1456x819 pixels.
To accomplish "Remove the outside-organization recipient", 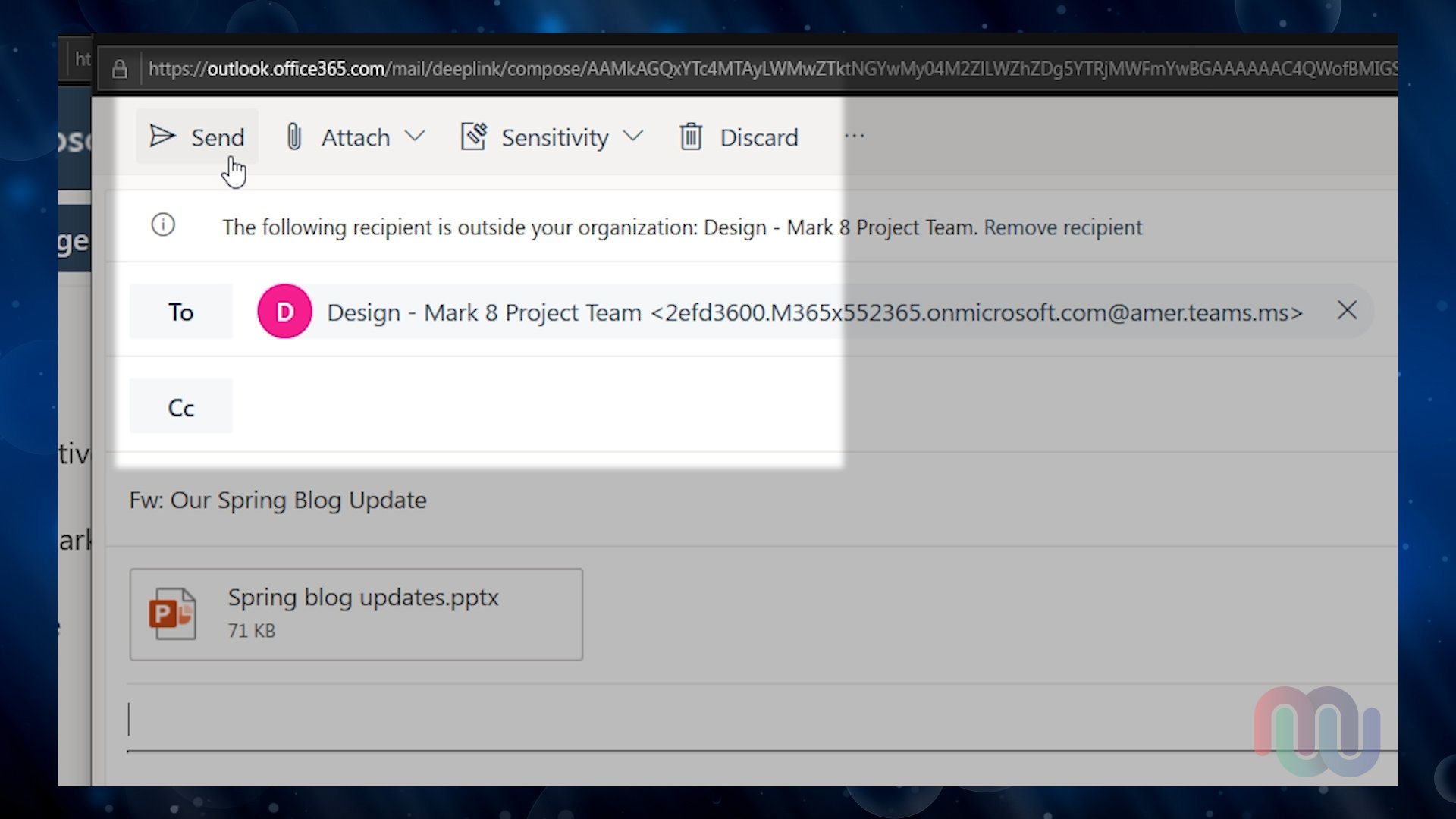I will (x=1062, y=227).
